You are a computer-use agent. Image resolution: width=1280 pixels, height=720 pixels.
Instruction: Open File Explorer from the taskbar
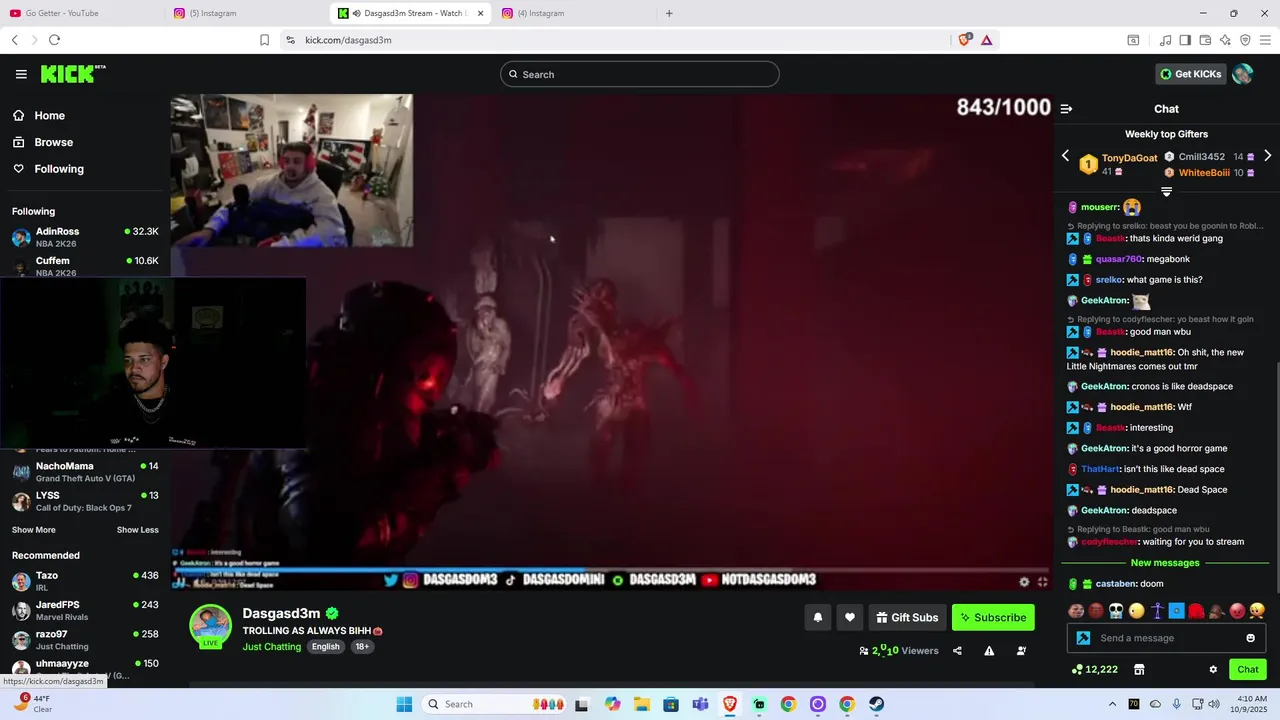point(641,704)
